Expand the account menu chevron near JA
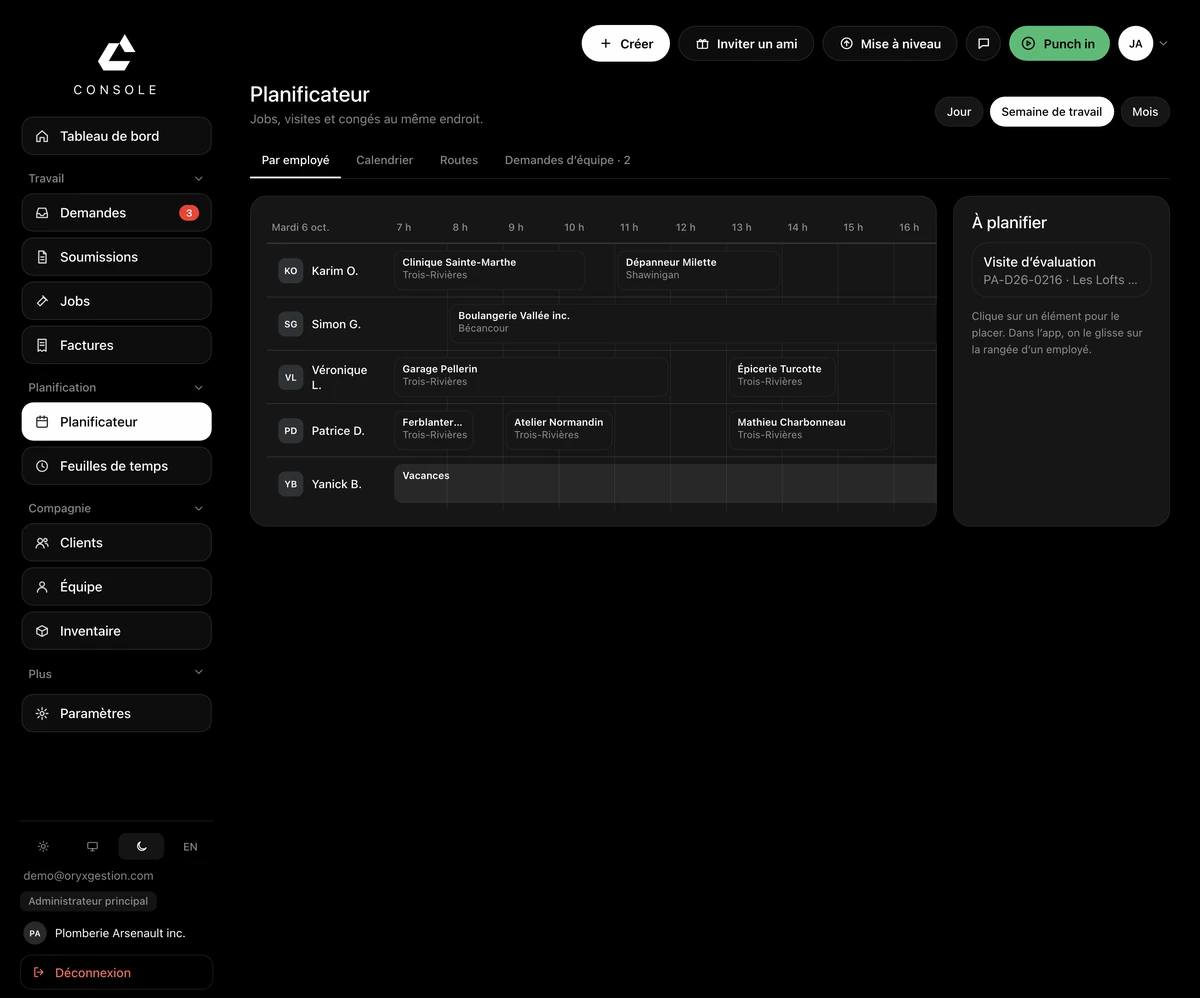Viewport: 1200px width, 998px height. (x=1163, y=44)
